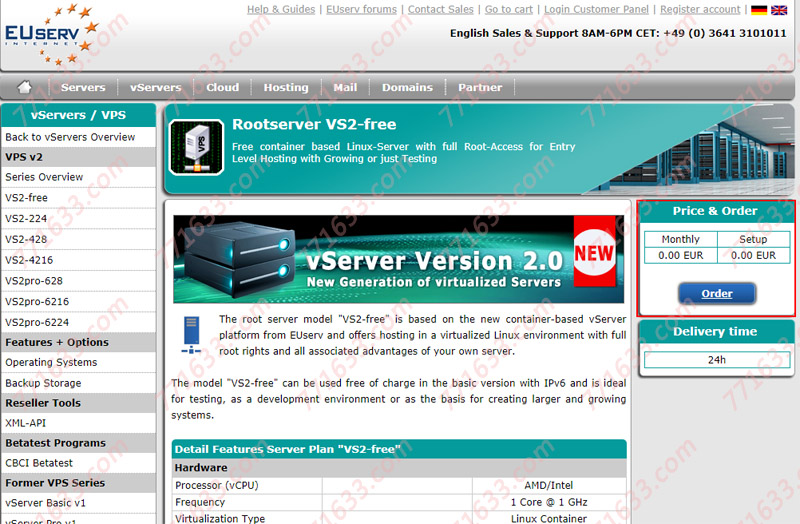
Task: Click the home icon in navigation bar
Action: [x=24, y=87]
